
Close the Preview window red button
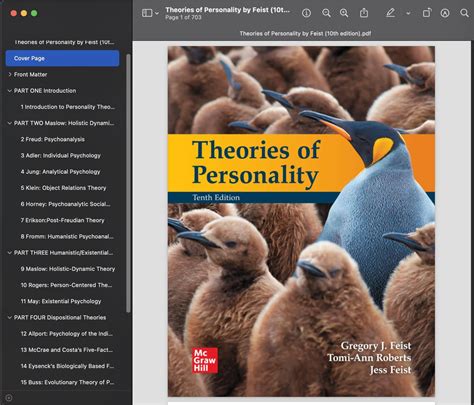pyautogui.click(x=14, y=13)
